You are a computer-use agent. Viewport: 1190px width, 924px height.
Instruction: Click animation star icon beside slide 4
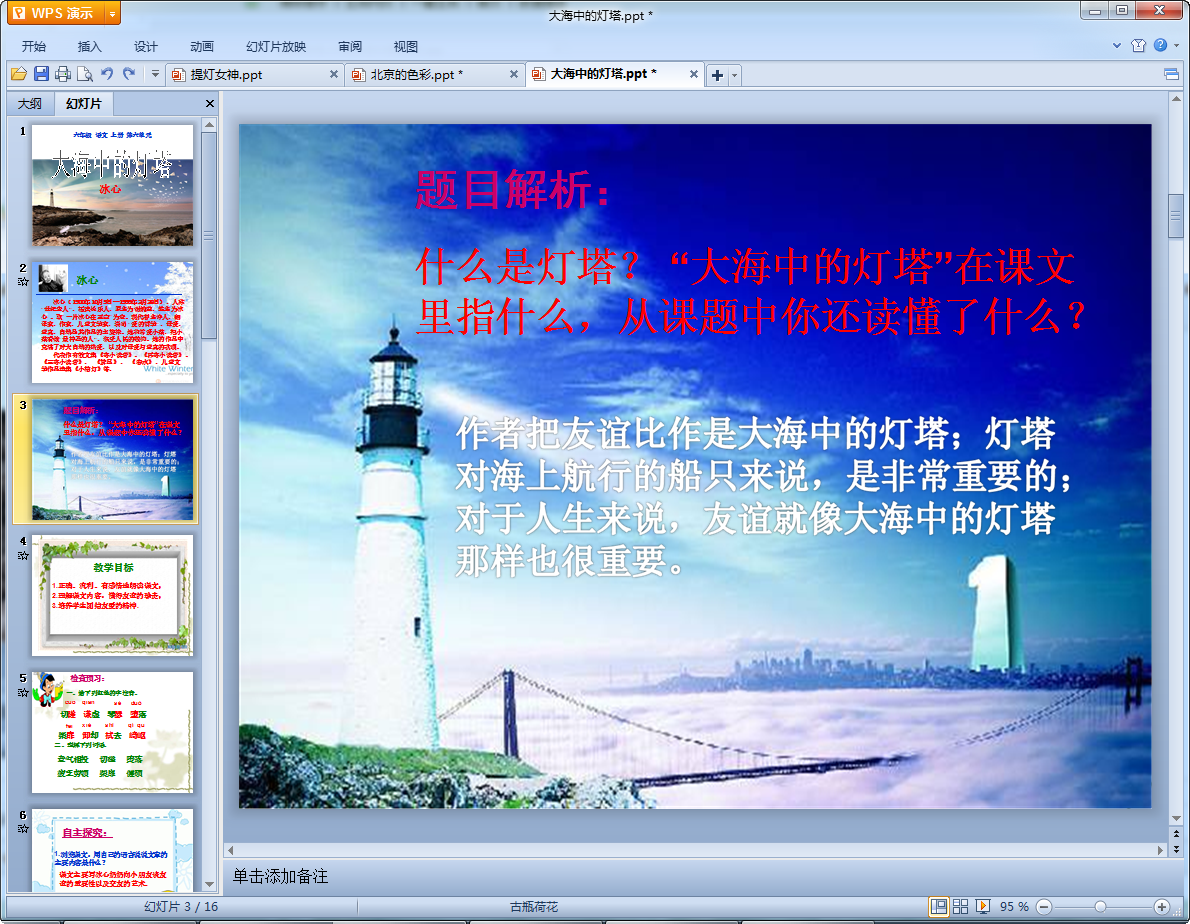(23, 555)
